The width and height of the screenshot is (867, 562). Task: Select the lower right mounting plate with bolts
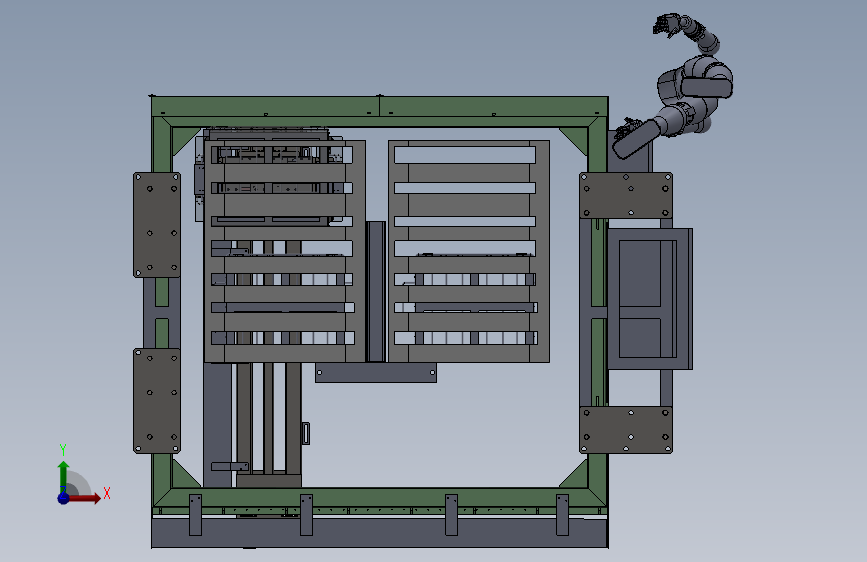tap(626, 430)
